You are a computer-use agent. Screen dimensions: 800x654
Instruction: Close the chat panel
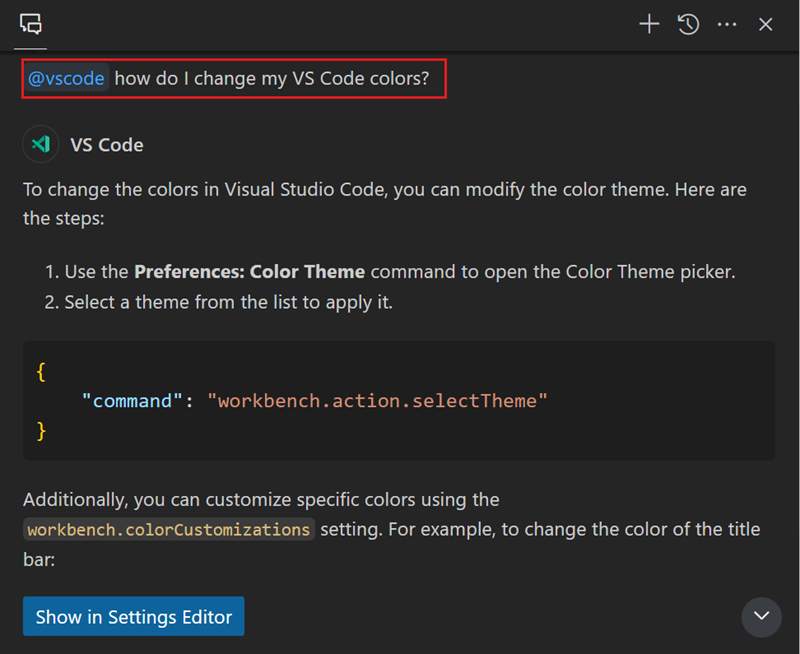766,24
